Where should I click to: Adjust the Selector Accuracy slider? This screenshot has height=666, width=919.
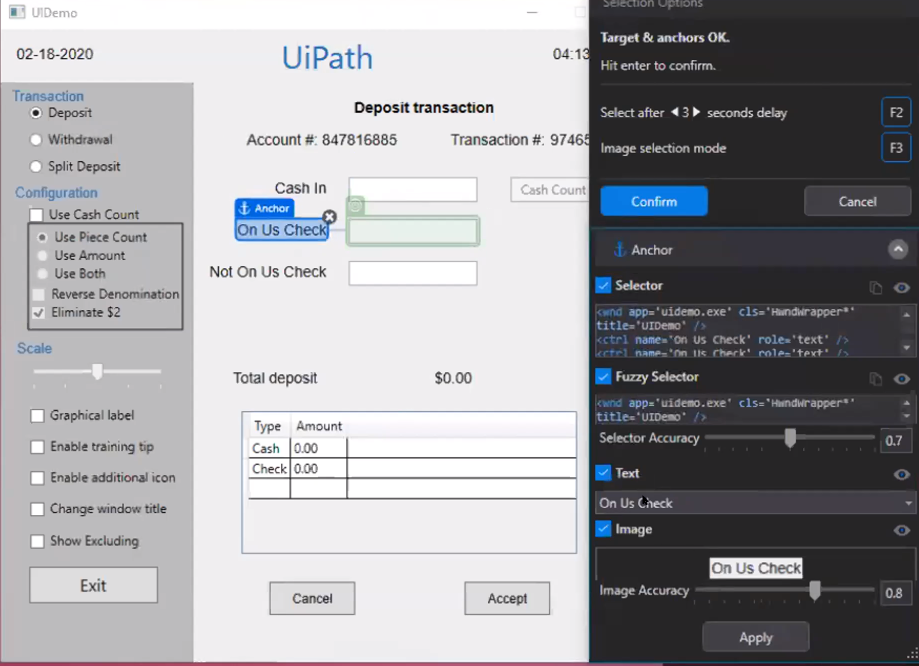(790, 437)
